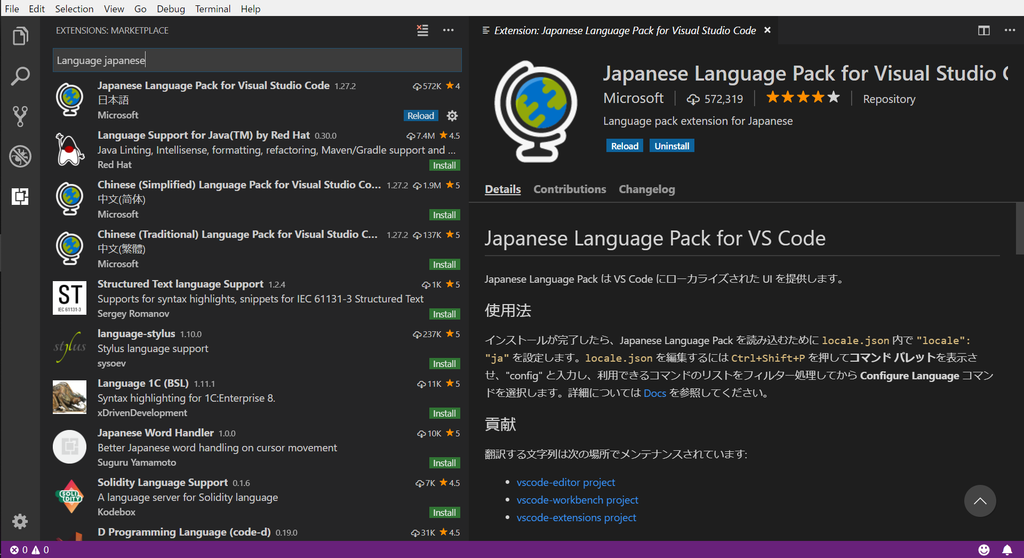Install Solidity Language Support extension
The width and height of the screenshot is (1024, 558).
point(444,513)
